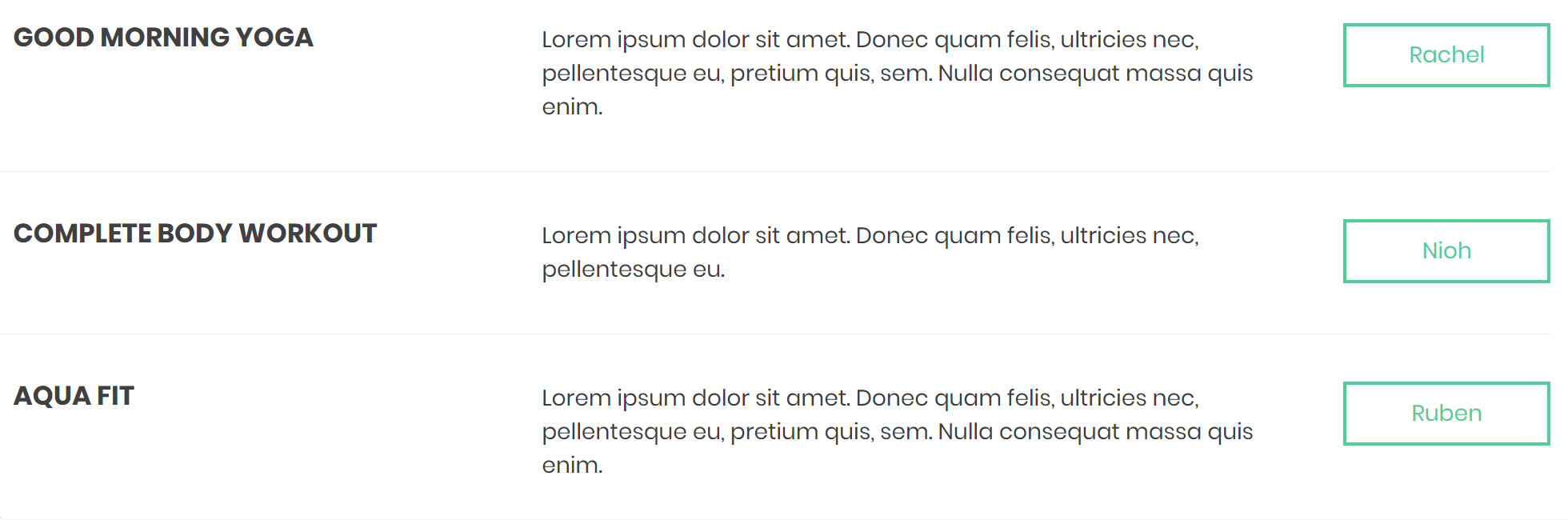
Task: Click the Complete Body Workout description text
Action: click(870, 252)
